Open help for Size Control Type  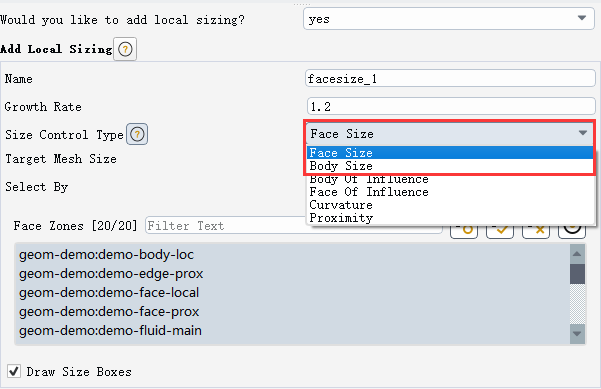point(137,135)
